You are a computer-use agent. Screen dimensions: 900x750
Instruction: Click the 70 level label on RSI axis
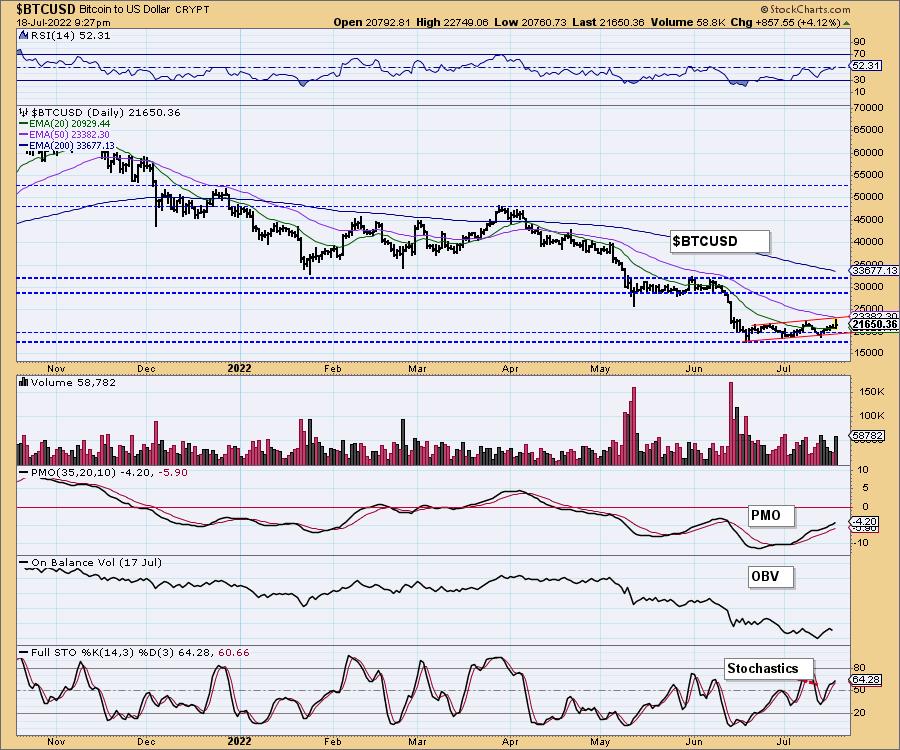[x=859, y=54]
